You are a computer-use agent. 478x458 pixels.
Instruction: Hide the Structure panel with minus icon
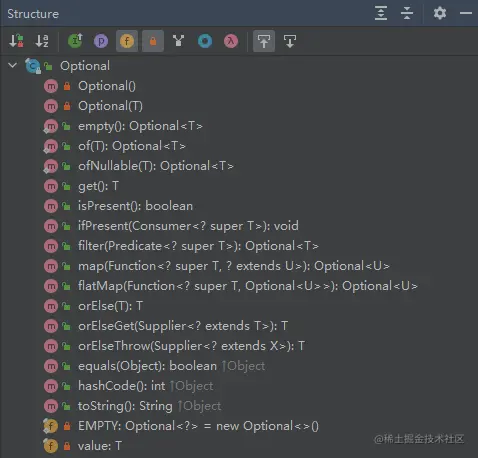(x=466, y=13)
